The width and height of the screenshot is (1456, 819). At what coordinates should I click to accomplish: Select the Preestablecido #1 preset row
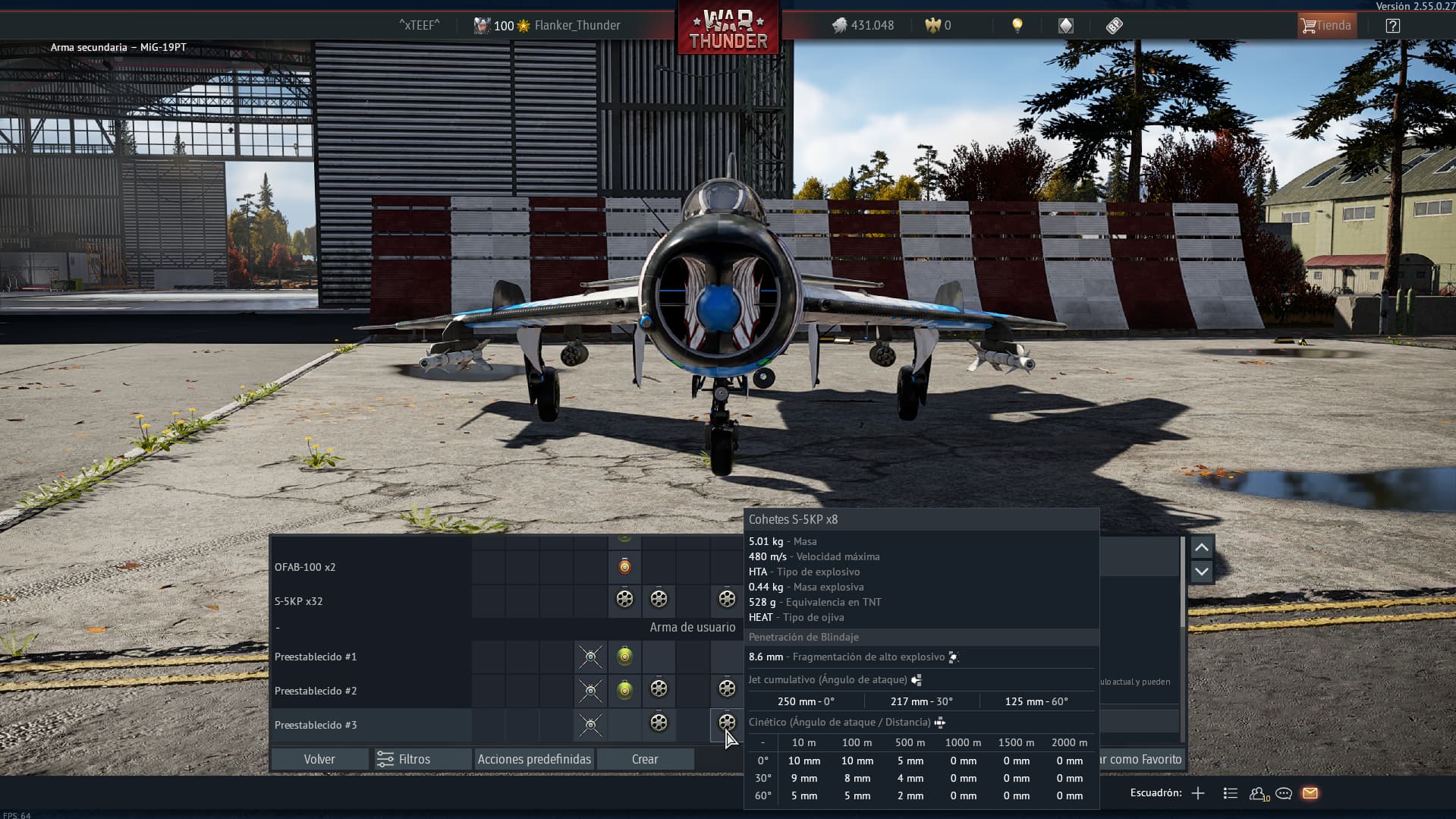[x=316, y=657]
